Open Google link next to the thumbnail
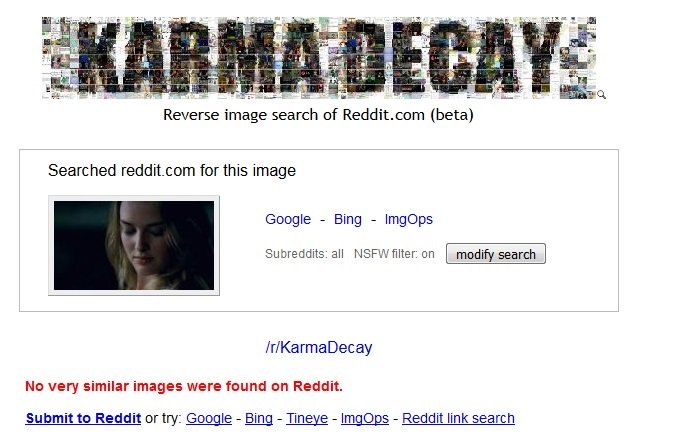Viewport: 696px width, 436px height. point(288,219)
